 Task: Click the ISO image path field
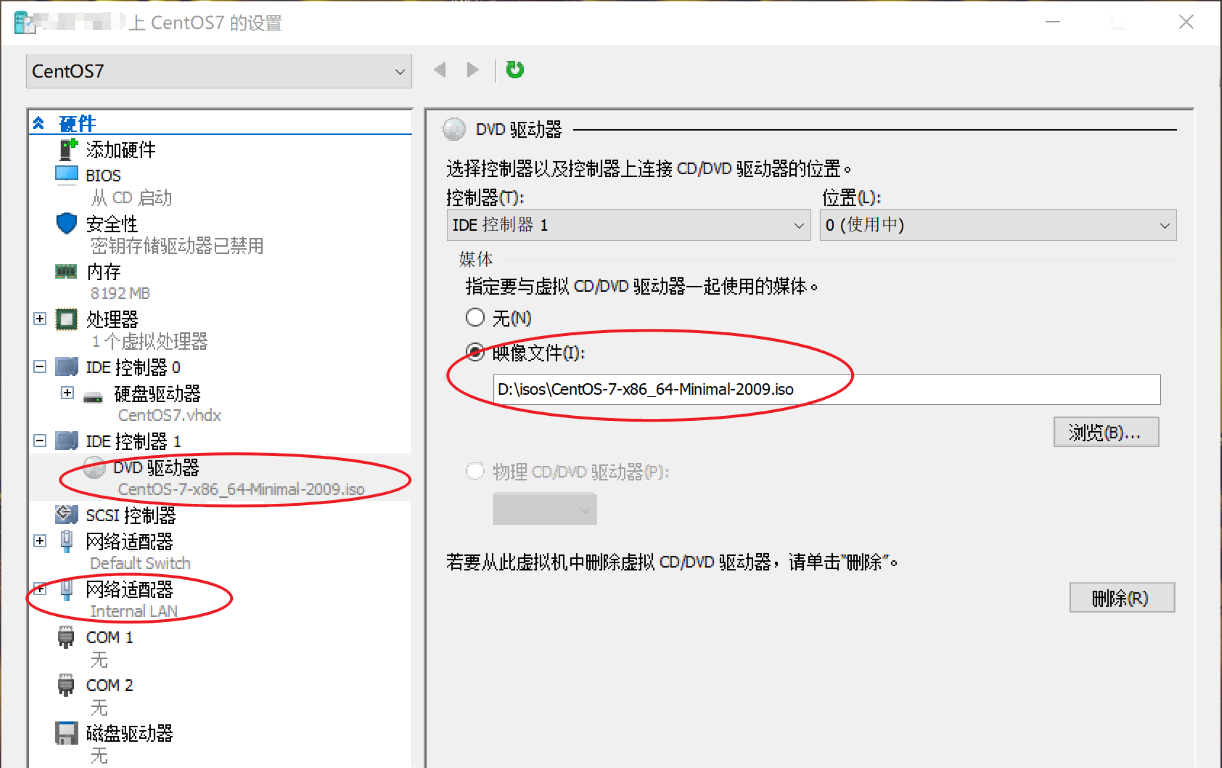tap(824, 389)
